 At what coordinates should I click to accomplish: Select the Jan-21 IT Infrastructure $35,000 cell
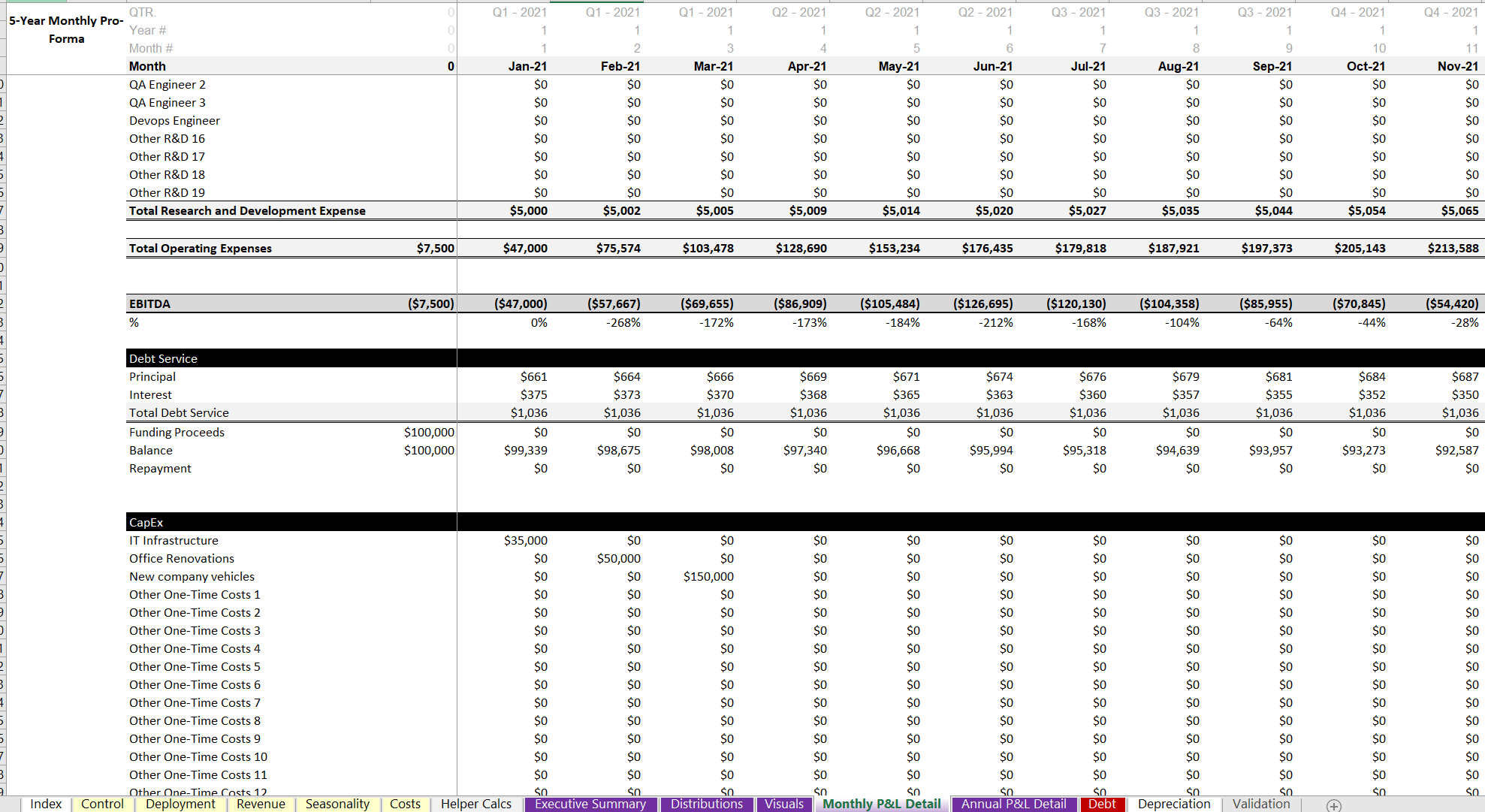click(527, 540)
